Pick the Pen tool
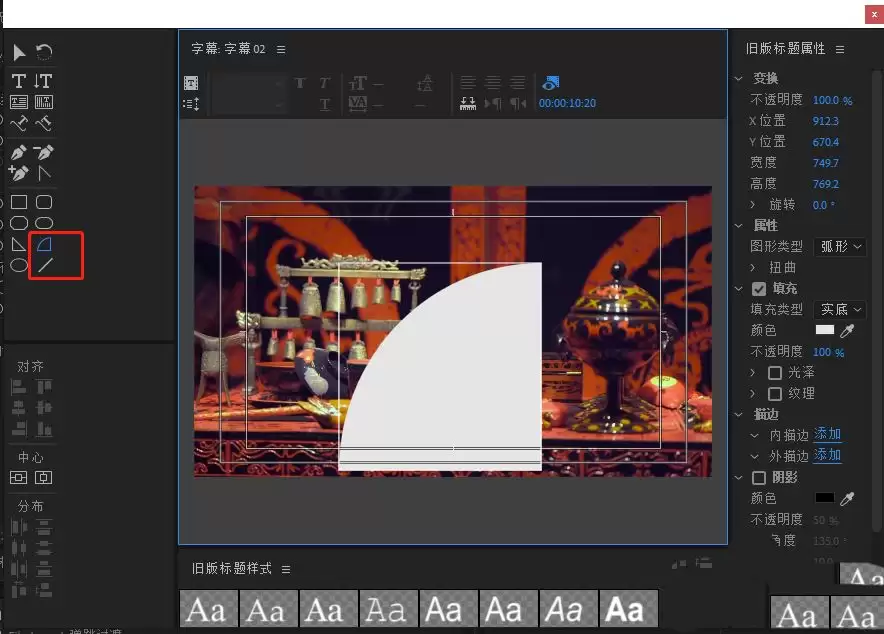The image size is (884, 634). click(19, 152)
